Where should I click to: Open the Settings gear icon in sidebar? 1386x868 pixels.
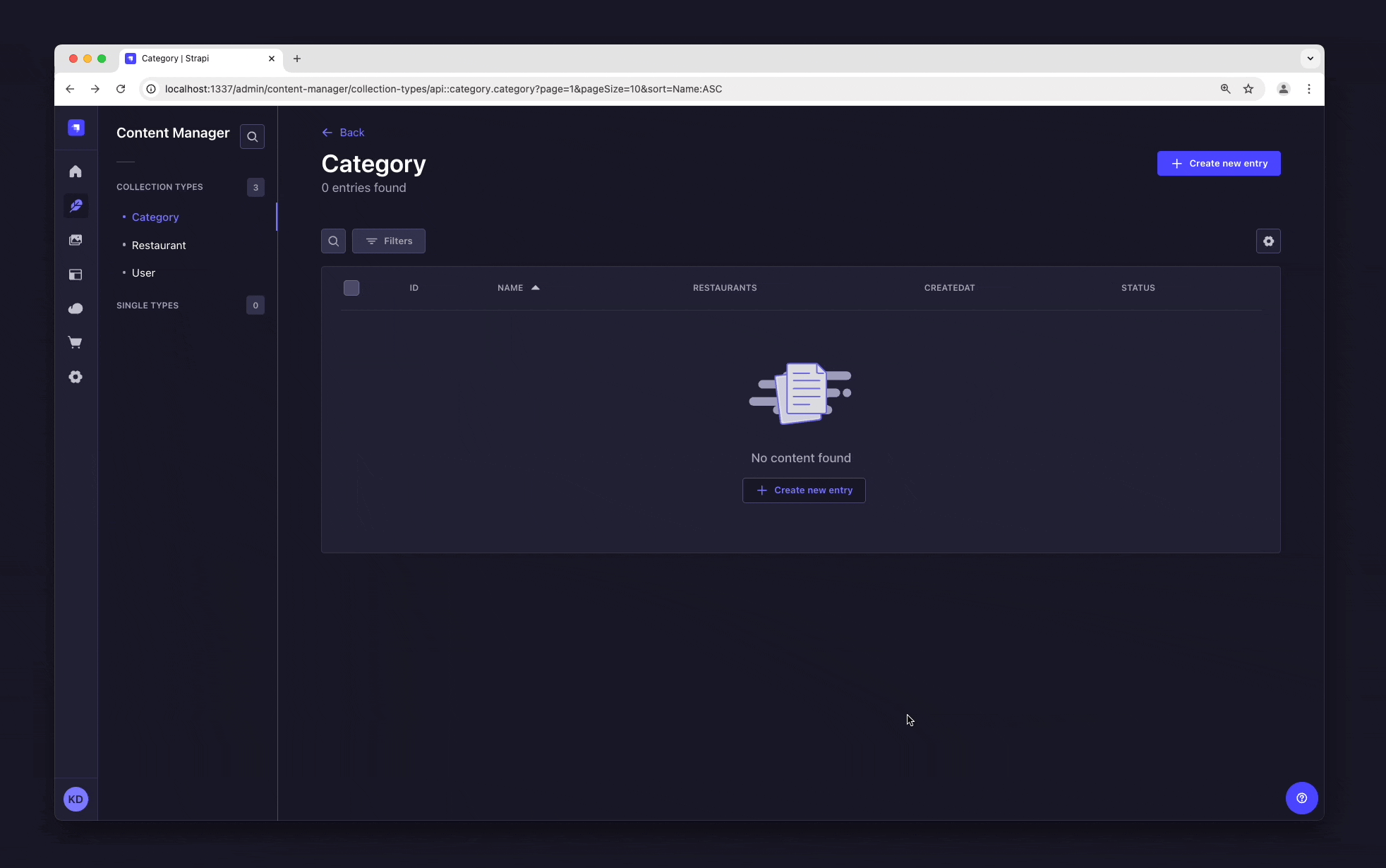(76, 376)
